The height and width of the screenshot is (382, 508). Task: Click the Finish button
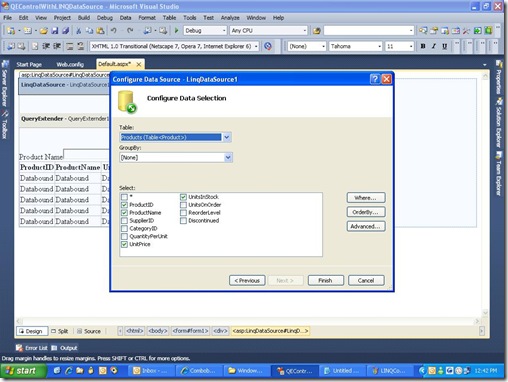pyautogui.click(x=325, y=280)
